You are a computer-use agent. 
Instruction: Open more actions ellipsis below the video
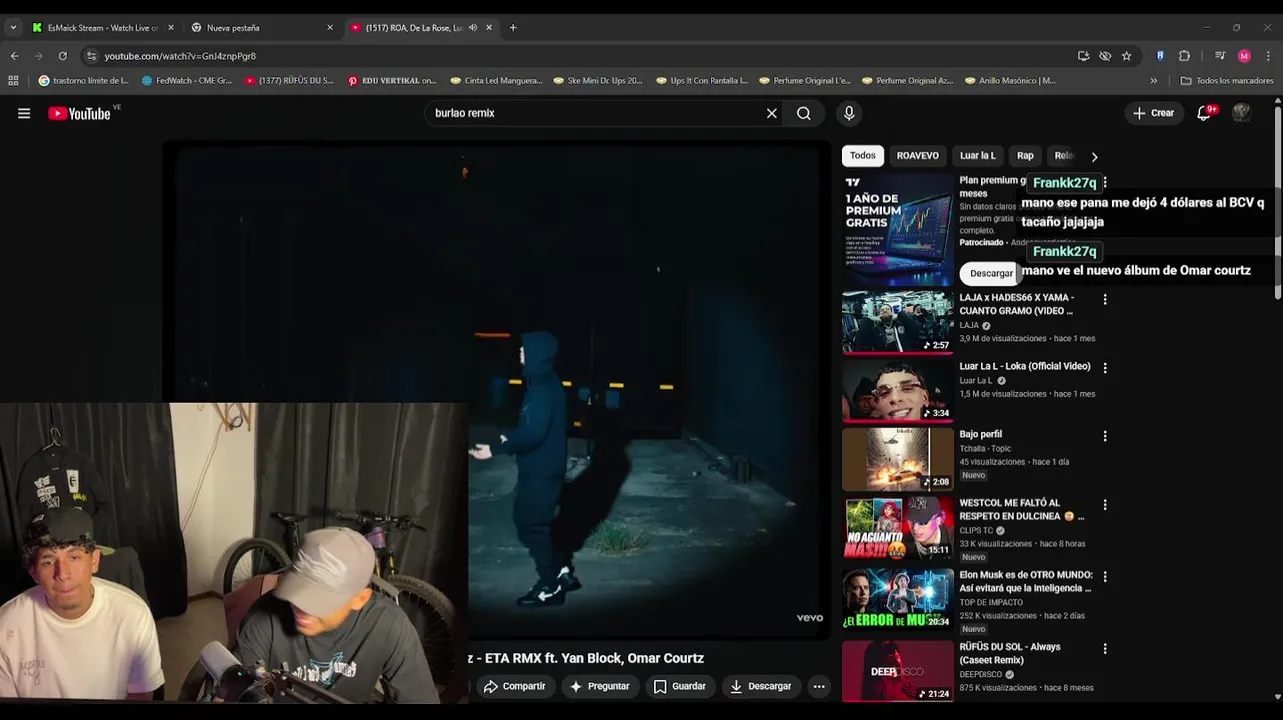coord(819,686)
